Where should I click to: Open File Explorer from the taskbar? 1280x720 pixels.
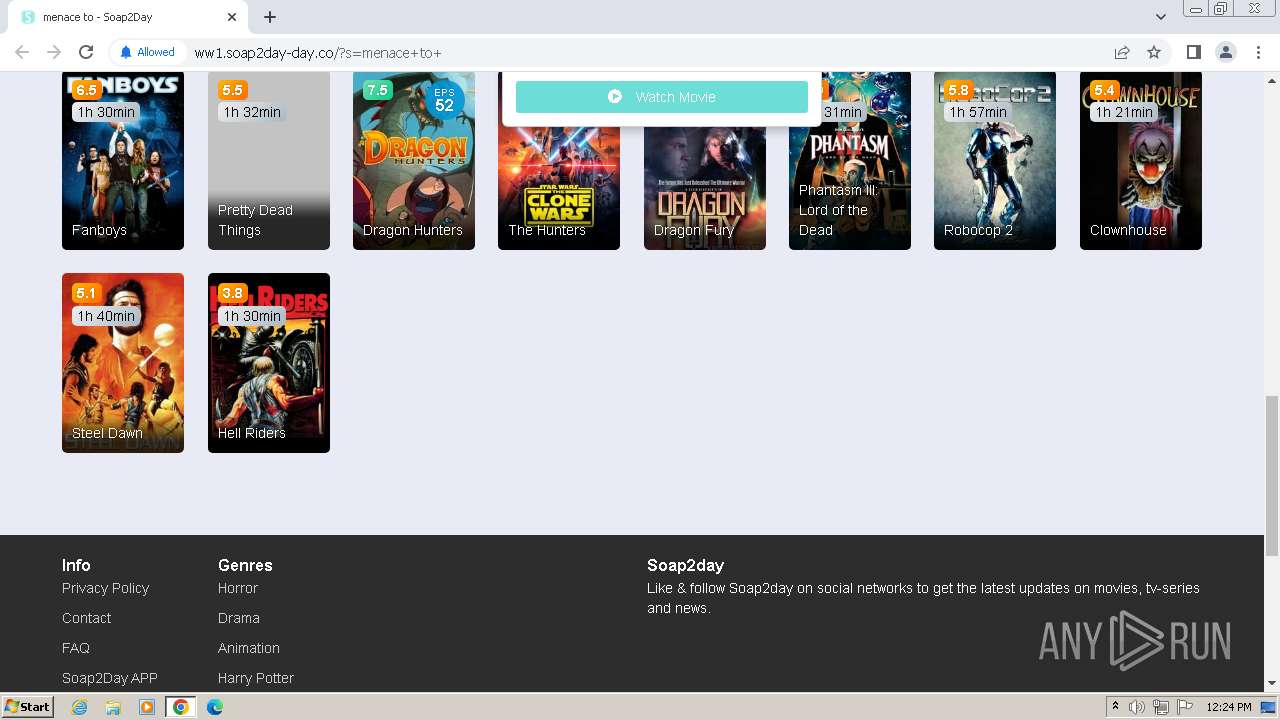click(113, 707)
